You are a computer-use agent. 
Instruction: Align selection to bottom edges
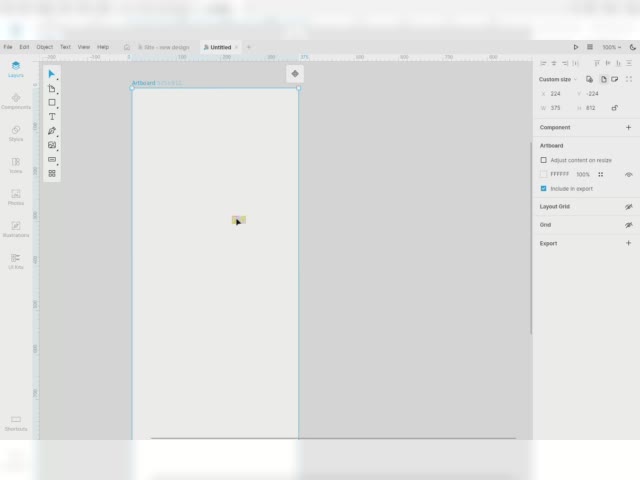tap(618, 63)
